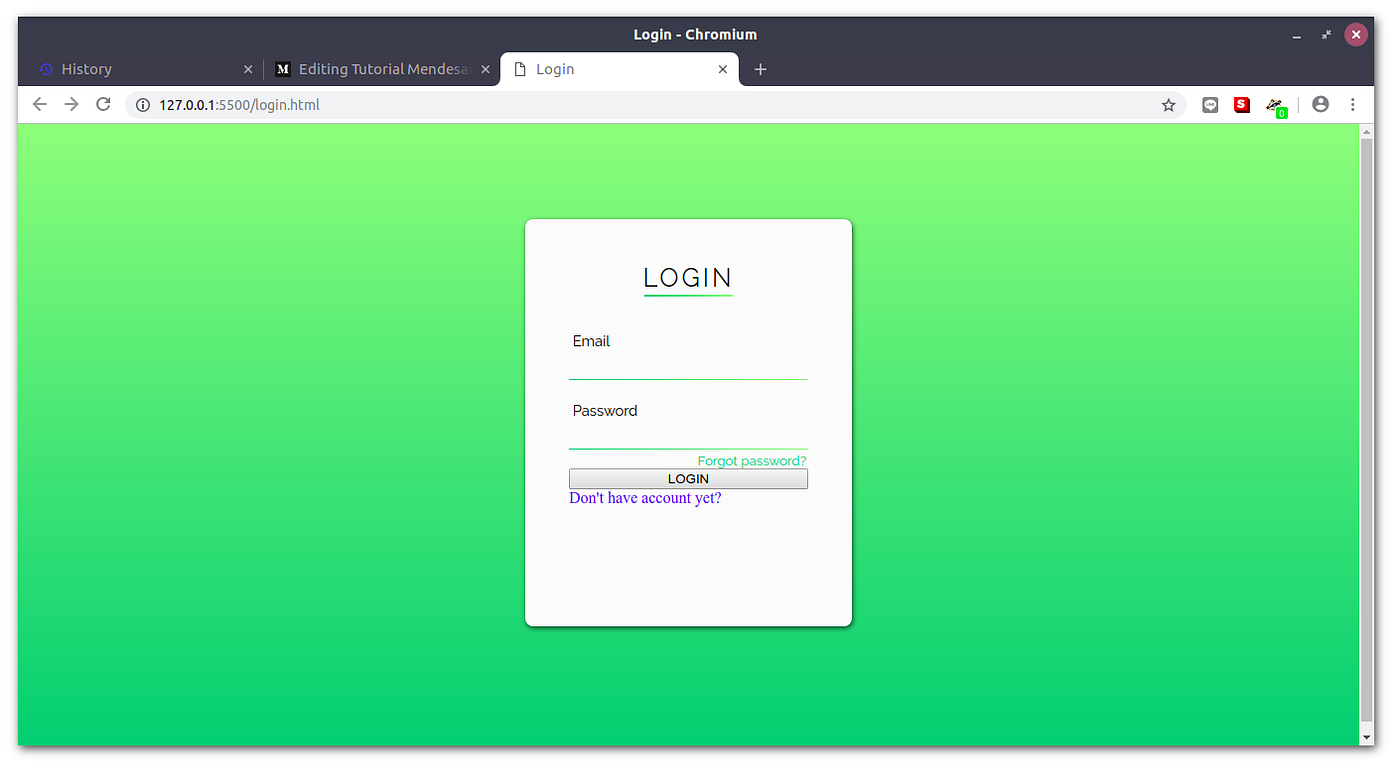Open the Forgot password link
Viewport: 1400px width, 772px height.
click(x=751, y=461)
